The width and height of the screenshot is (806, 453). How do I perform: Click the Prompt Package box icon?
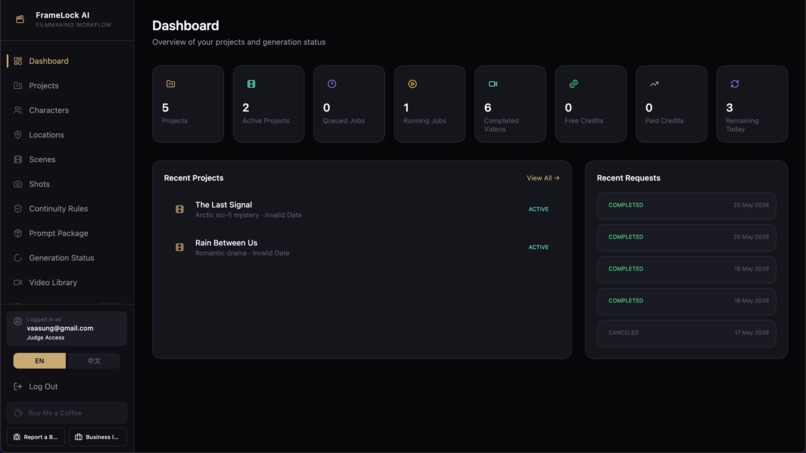pyautogui.click(x=18, y=233)
